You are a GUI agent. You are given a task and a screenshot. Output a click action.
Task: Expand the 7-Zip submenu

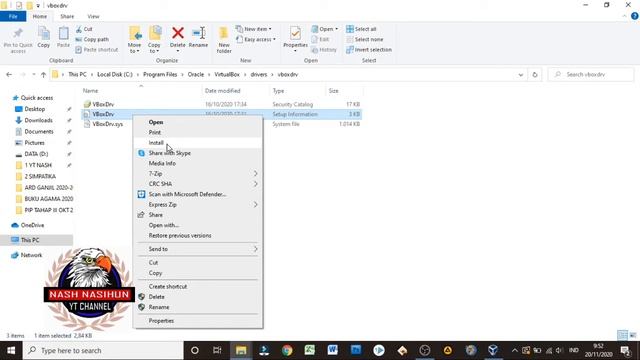pos(198,173)
